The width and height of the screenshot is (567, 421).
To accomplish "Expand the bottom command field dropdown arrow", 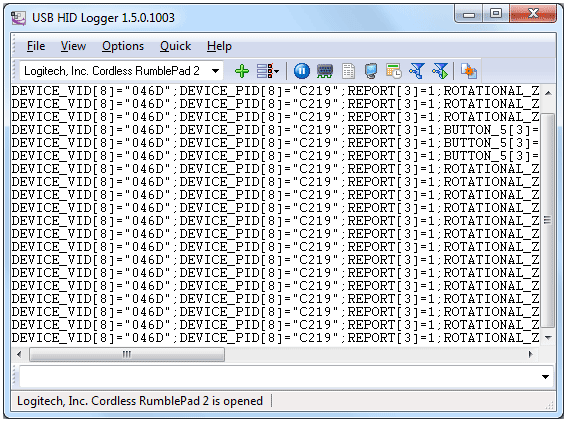I will pyautogui.click(x=545, y=377).
